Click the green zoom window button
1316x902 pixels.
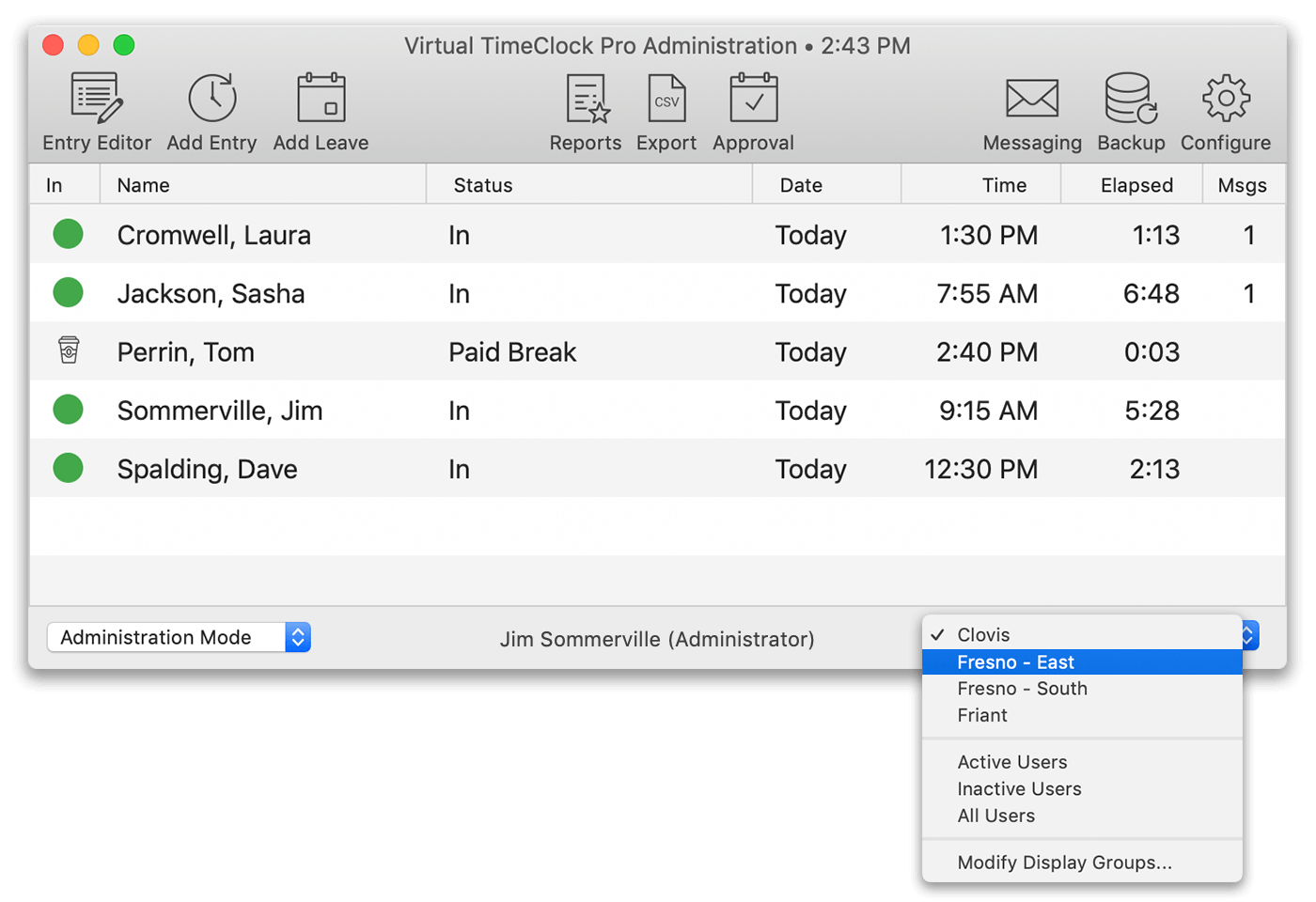pos(124,44)
